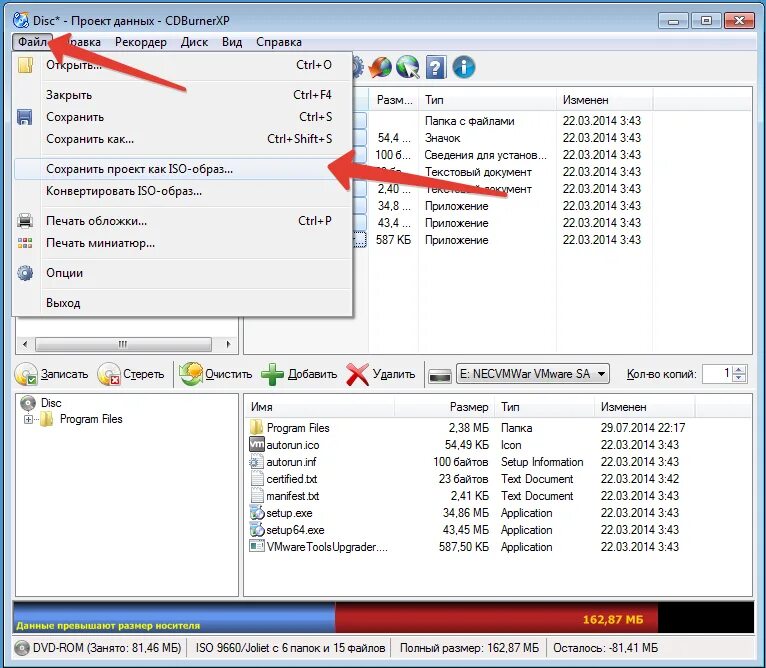Click the question mark help icon

click(x=435, y=67)
